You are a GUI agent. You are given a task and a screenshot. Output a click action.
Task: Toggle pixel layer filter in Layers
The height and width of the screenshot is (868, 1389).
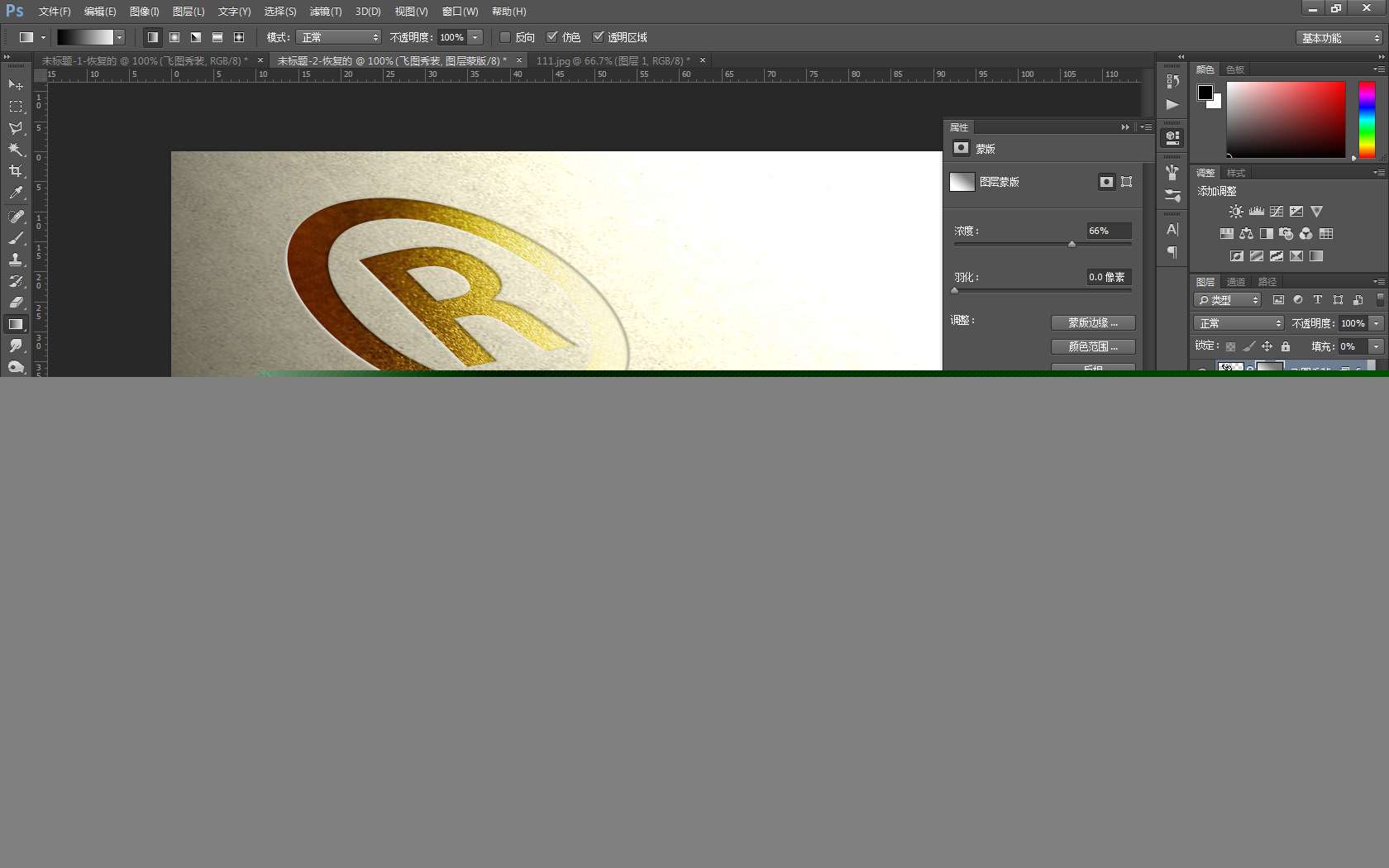pos(1278,300)
